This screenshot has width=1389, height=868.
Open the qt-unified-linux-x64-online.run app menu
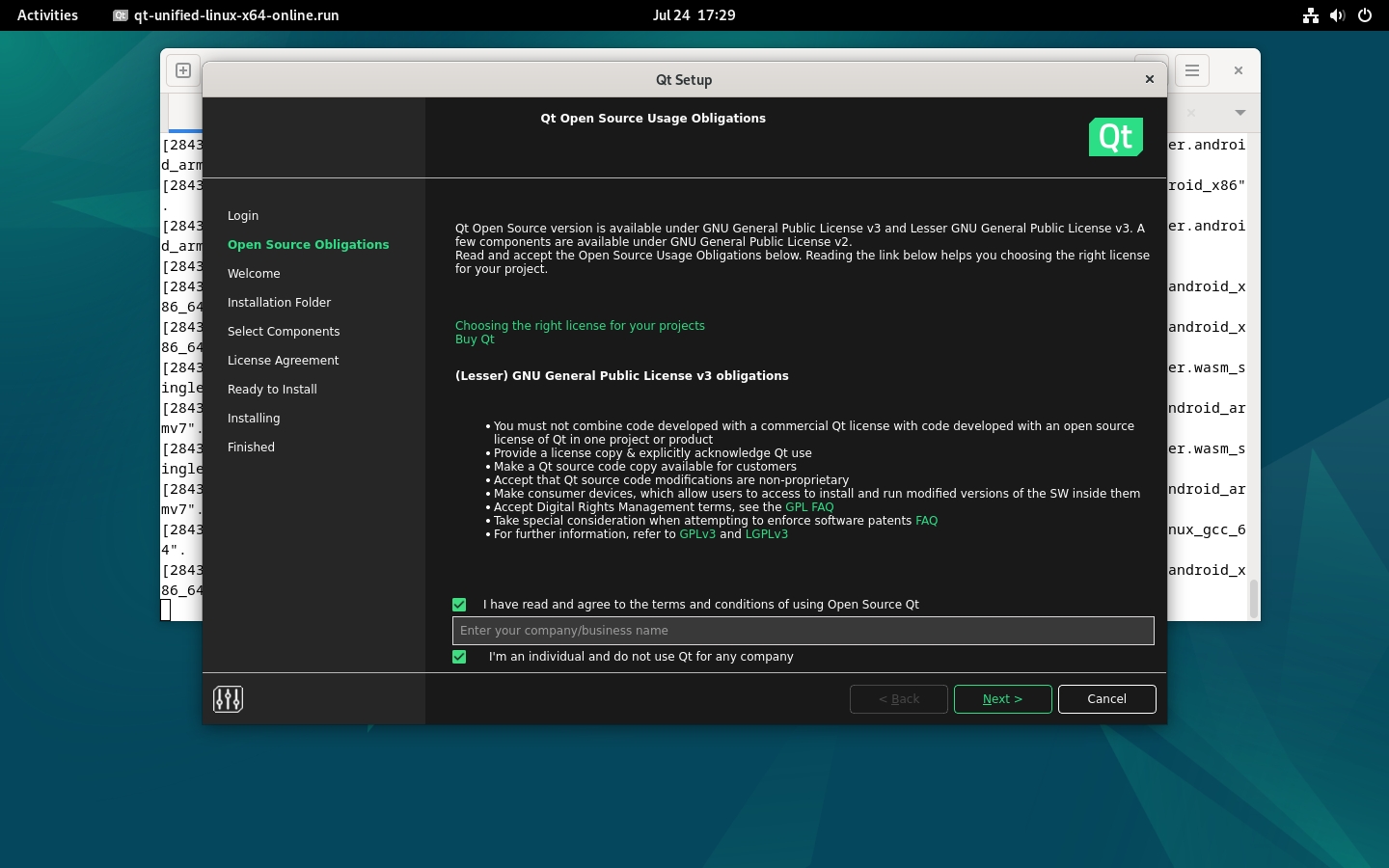coord(226,15)
